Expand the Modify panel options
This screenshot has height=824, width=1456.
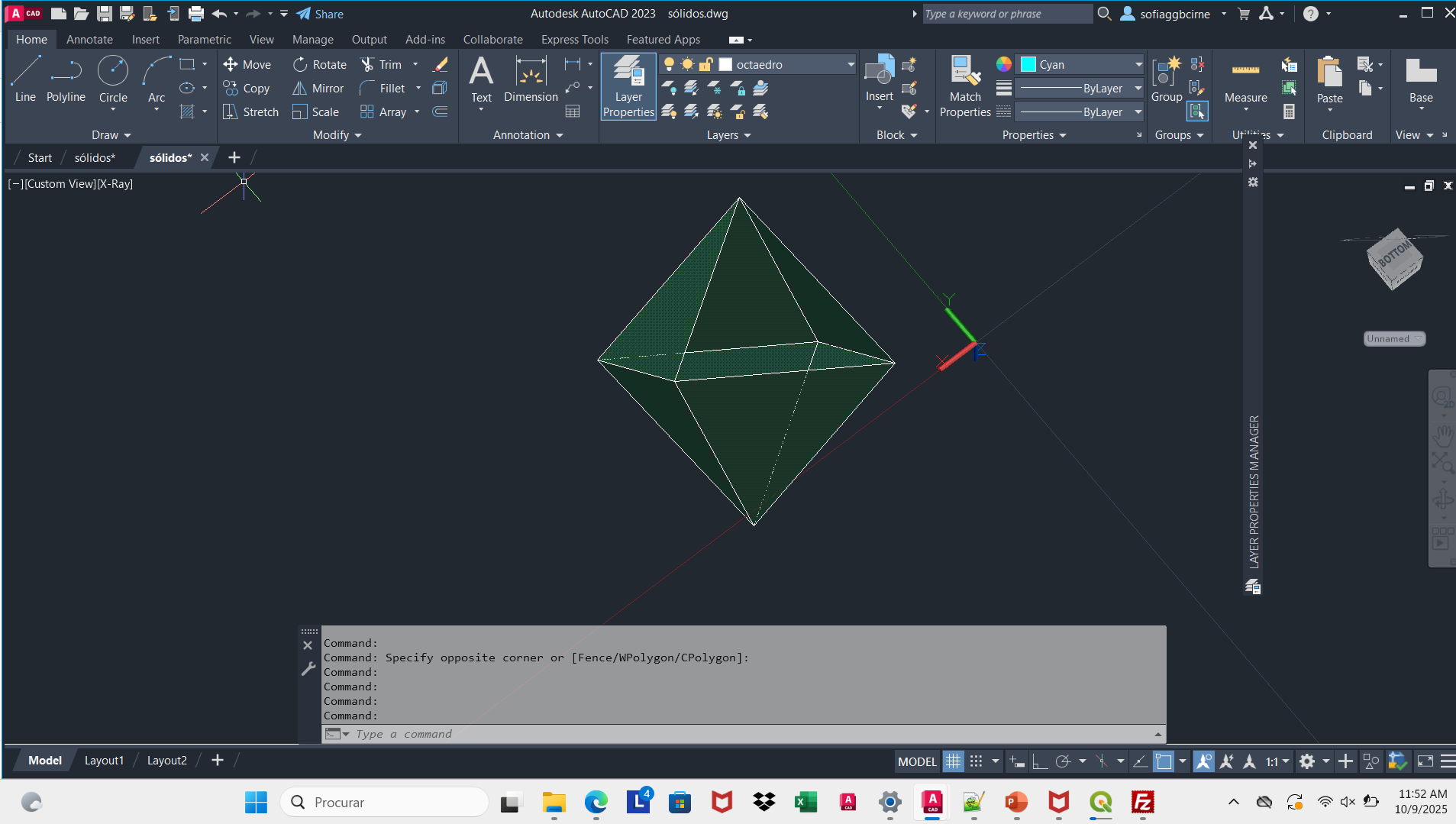[x=337, y=135]
